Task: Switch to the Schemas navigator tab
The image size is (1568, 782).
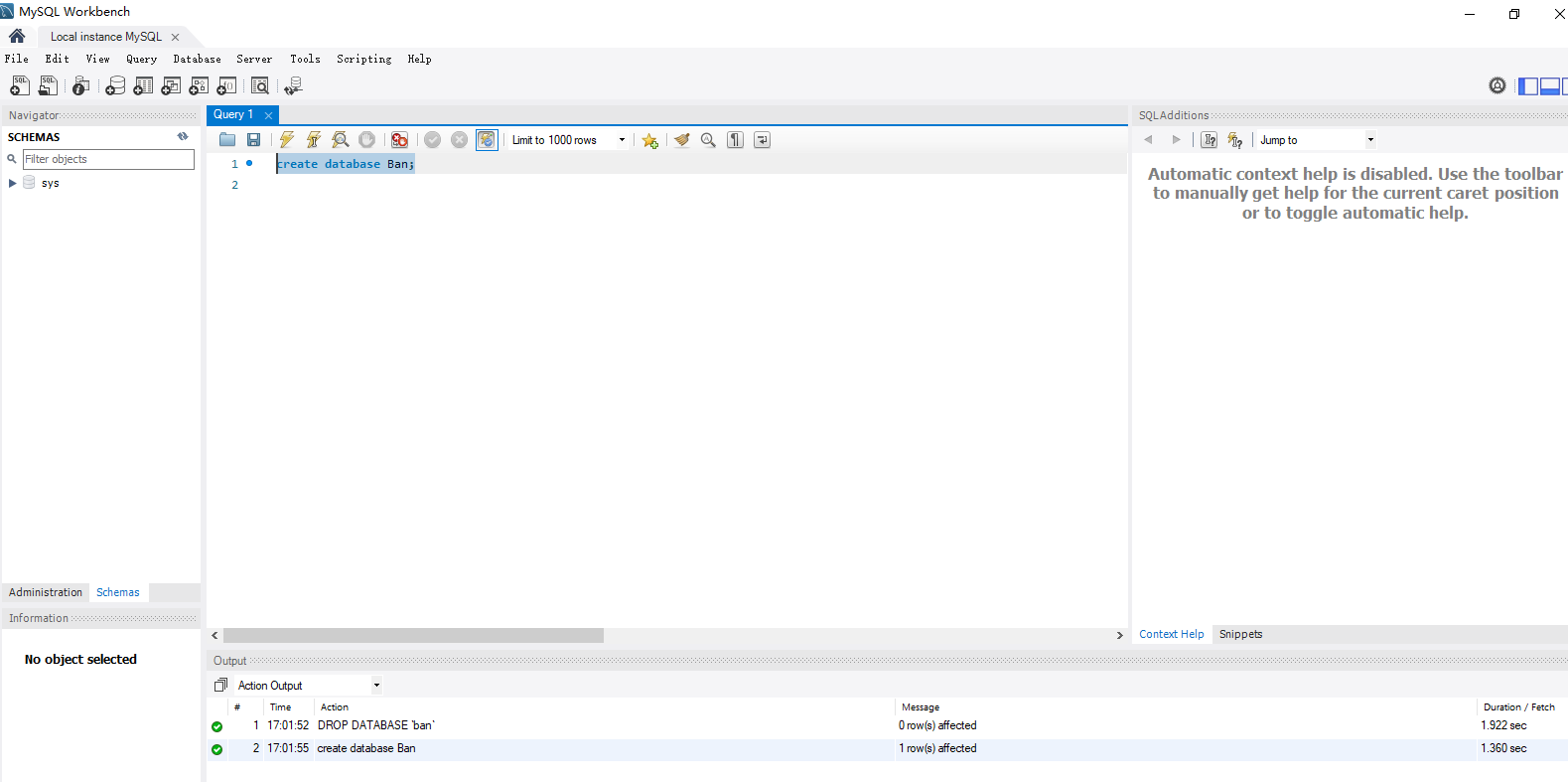Action: coord(118,592)
